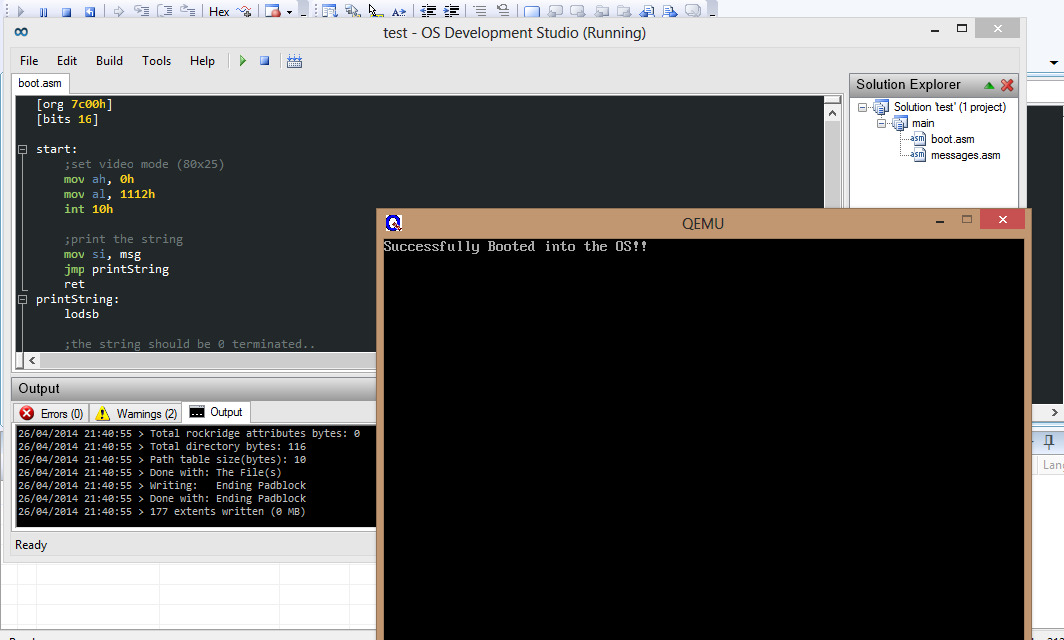Click the yellow warning icon on the Warnings tab
Screen dimensions: 1064x640
pyautogui.click(x=102, y=413)
